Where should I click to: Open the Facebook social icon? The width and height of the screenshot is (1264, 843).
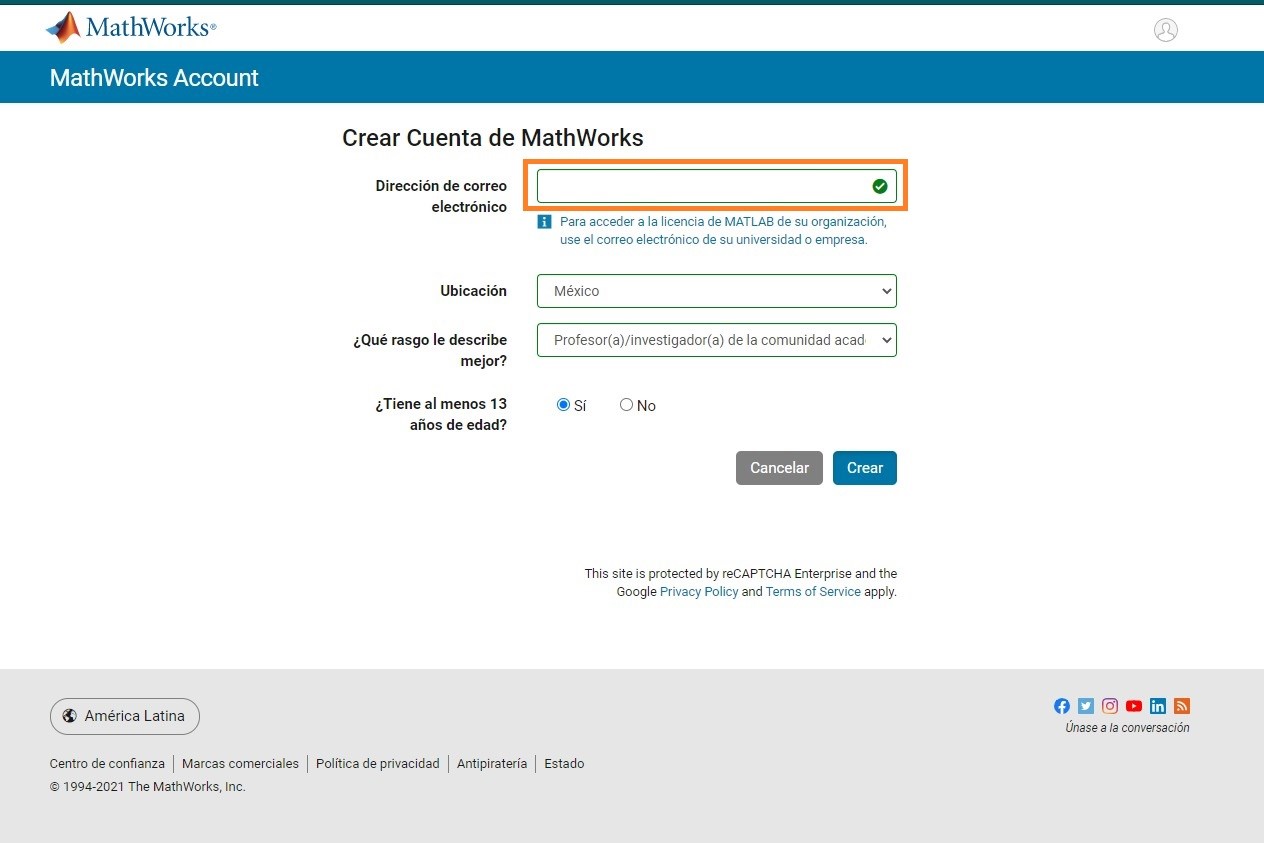(x=1062, y=706)
